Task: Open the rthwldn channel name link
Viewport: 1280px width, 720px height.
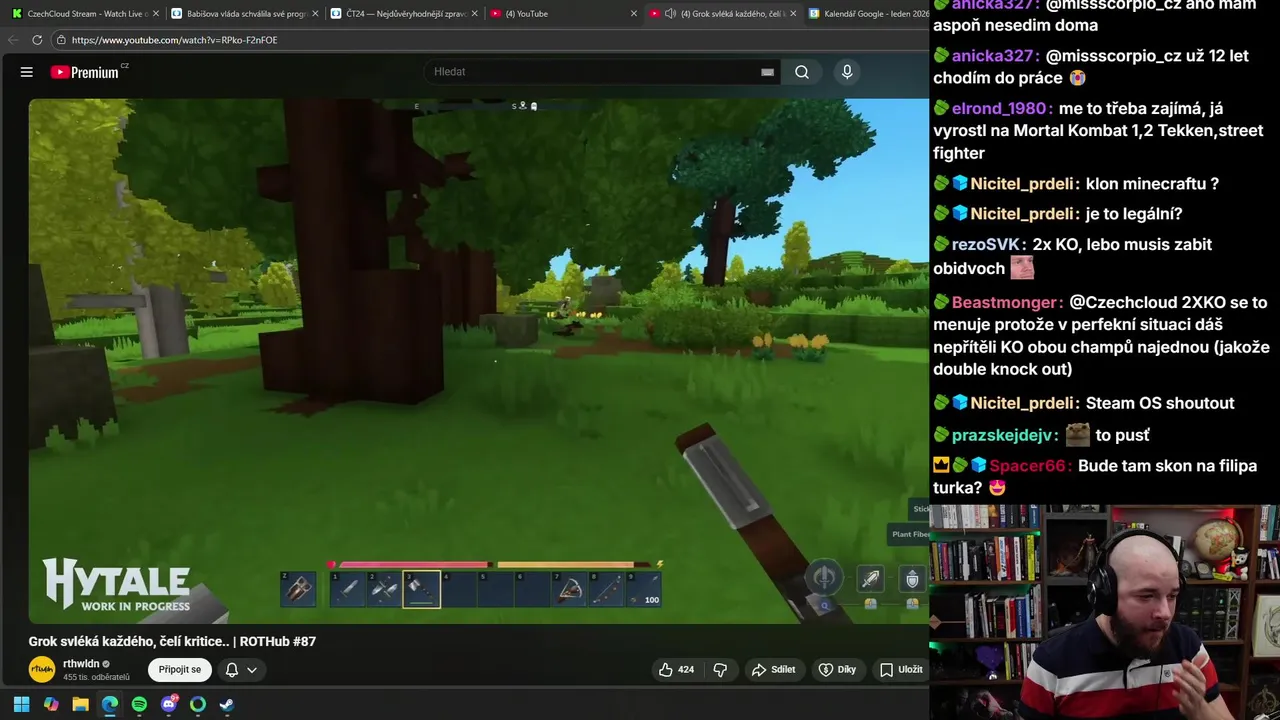Action: (81, 664)
